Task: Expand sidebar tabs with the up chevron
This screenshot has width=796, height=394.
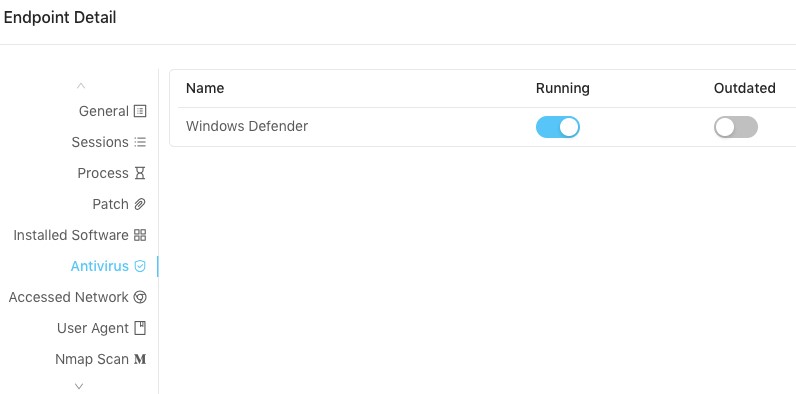Action: [x=81, y=85]
